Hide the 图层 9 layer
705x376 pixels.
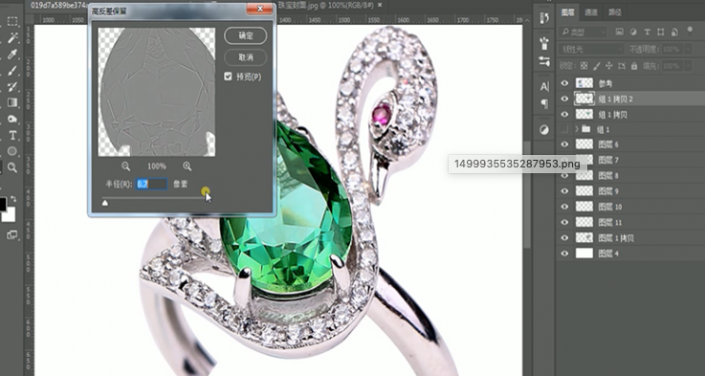pyautogui.click(x=565, y=191)
